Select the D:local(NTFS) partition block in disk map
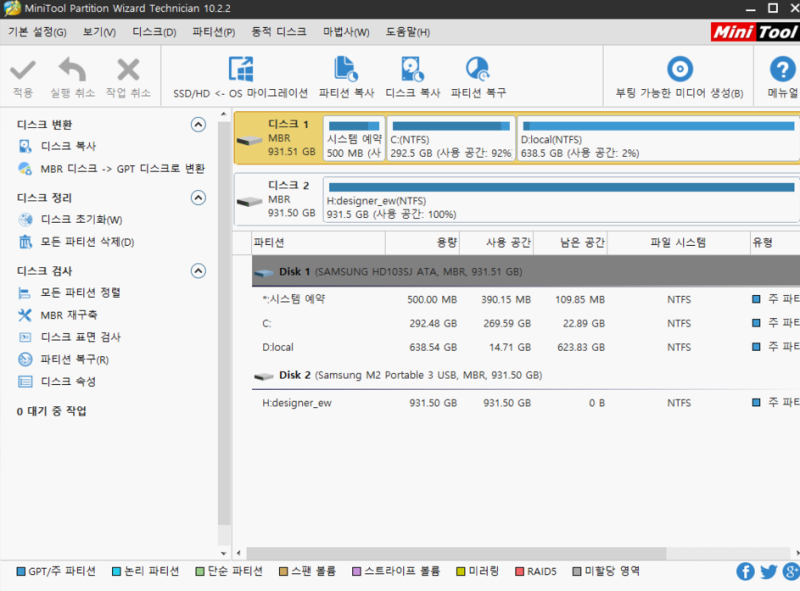This screenshot has width=800, height=591. 658,139
